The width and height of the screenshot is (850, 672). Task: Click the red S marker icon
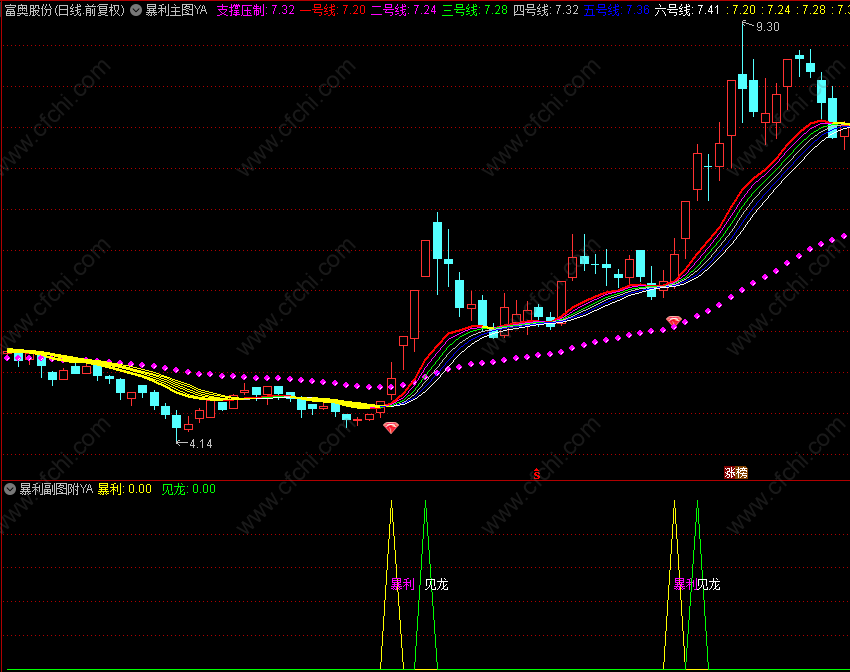[x=537, y=474]
